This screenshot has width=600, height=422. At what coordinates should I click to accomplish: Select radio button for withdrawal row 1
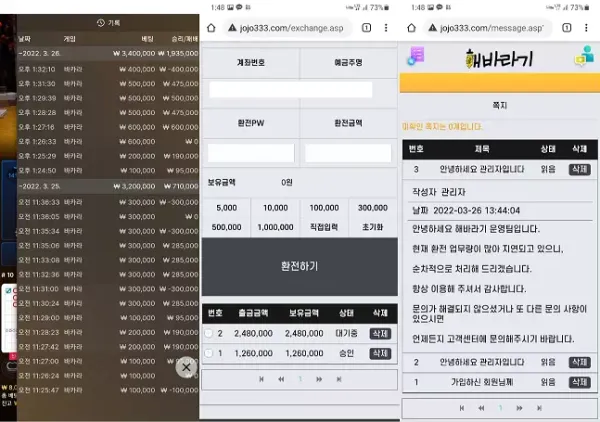pos(209,353)
